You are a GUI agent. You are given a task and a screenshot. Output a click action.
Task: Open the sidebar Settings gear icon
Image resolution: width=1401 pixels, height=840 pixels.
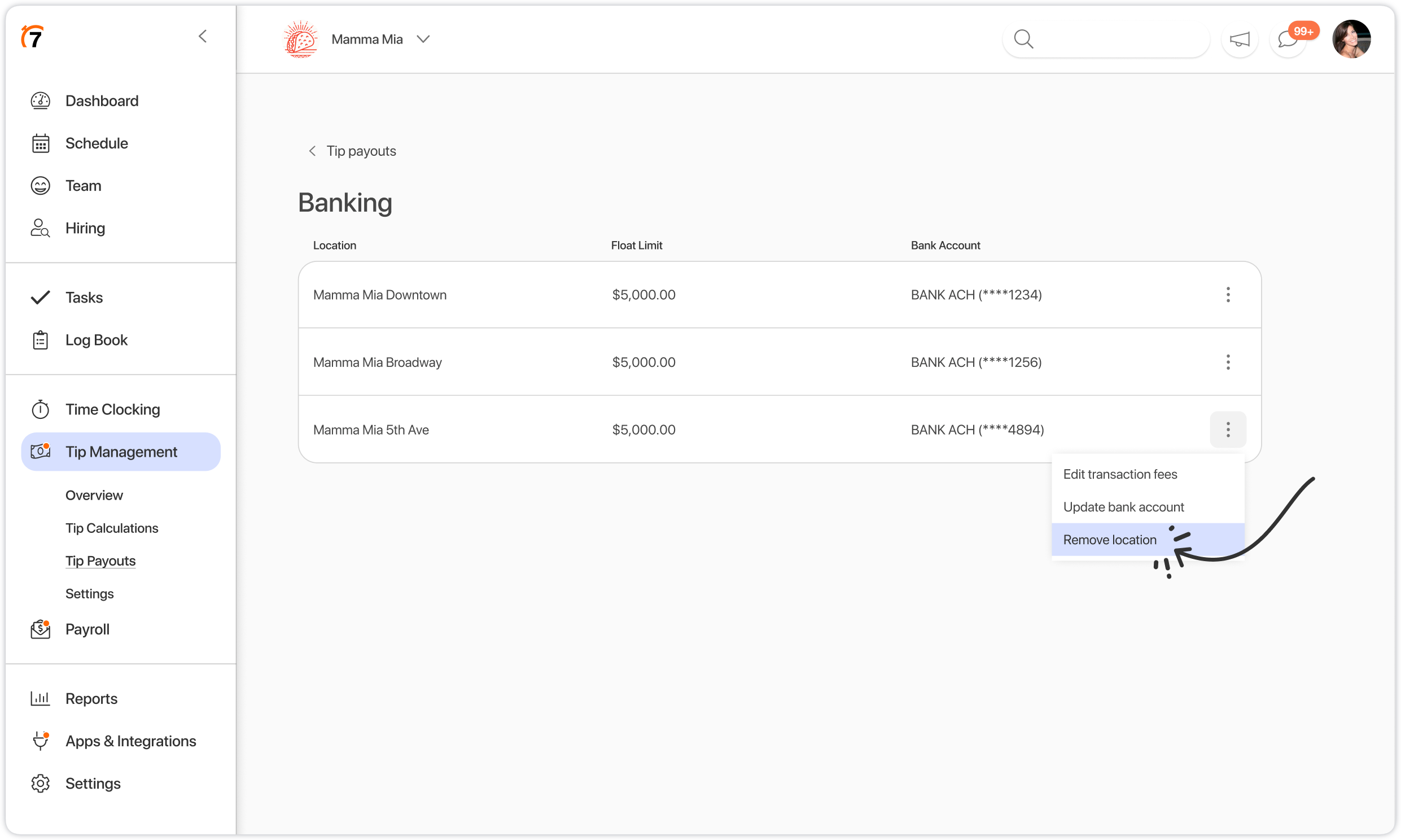pyautogui.click(x=40, y=784)
